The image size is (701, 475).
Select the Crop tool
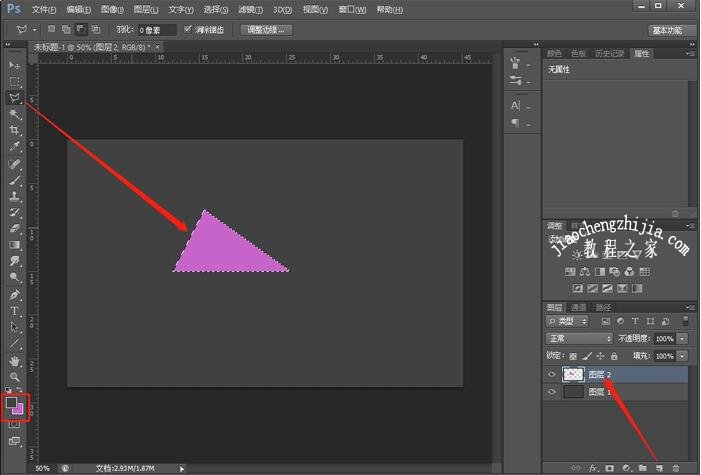(15, 130)
